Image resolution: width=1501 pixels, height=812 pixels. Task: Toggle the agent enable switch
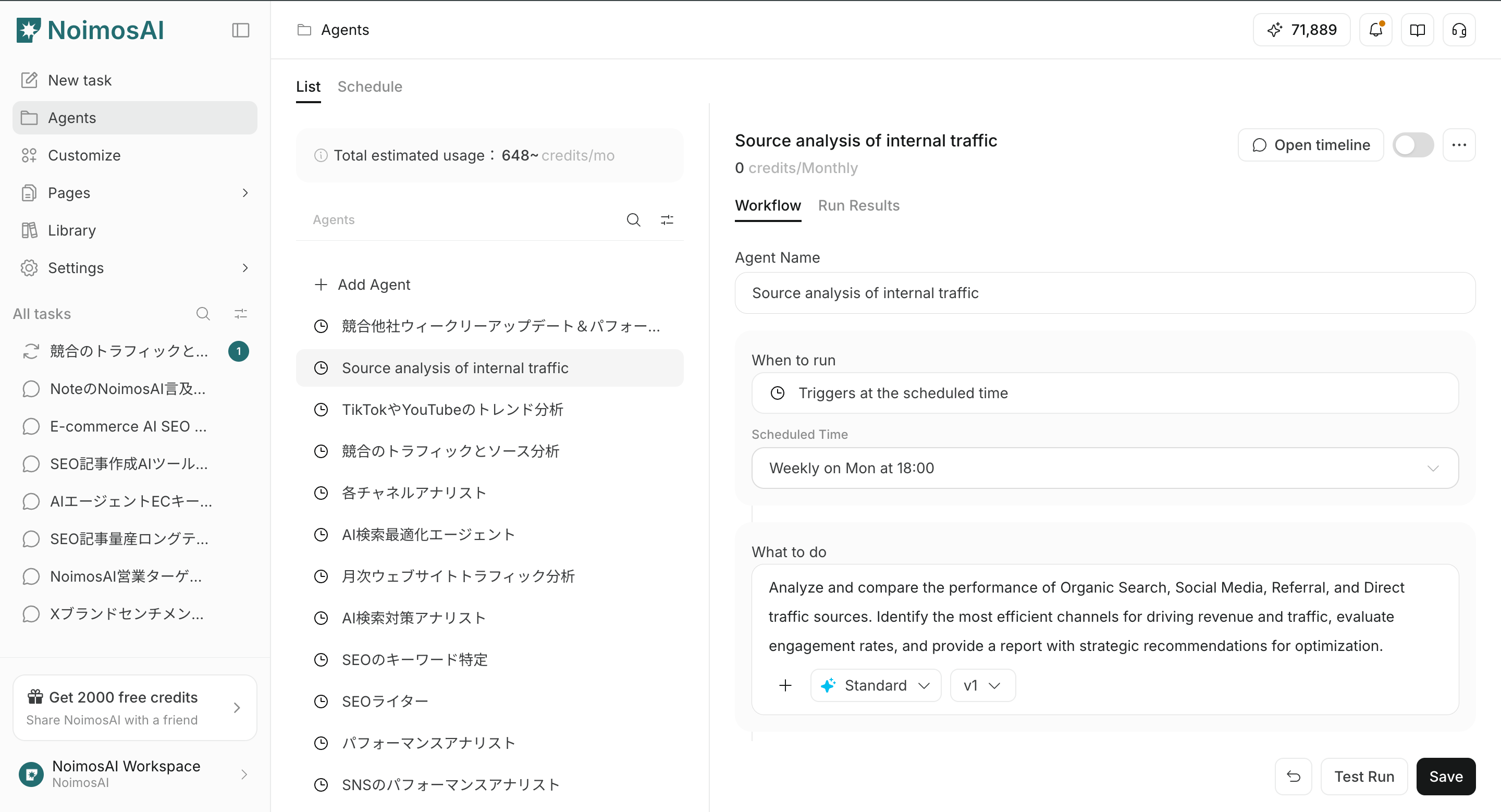pos(1413,144)
